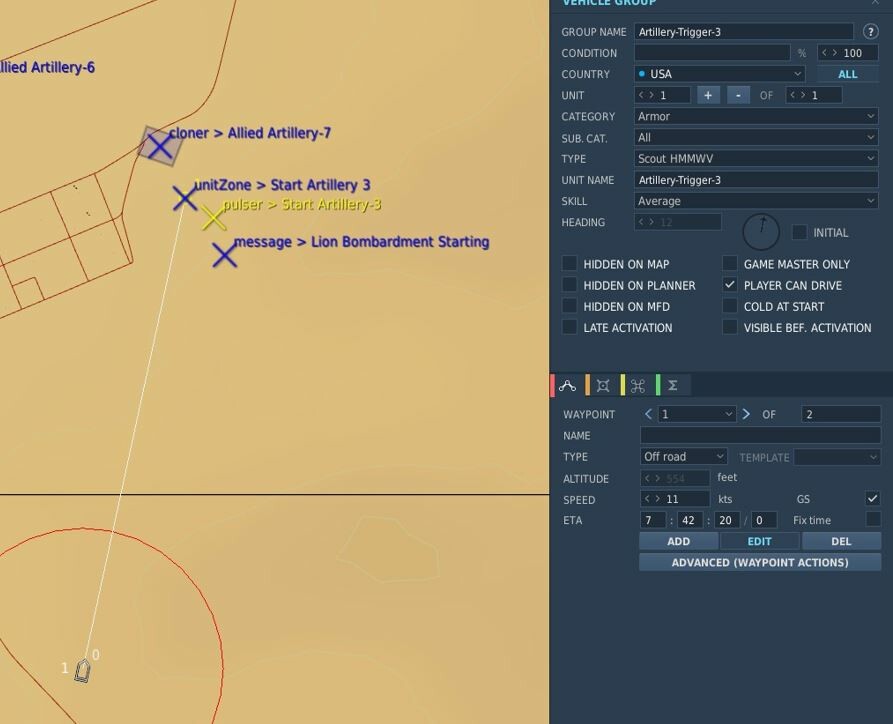Viewport: 893px width, 724px height.
Task: Add a unit with the plus button
Action: coord(708,95)
